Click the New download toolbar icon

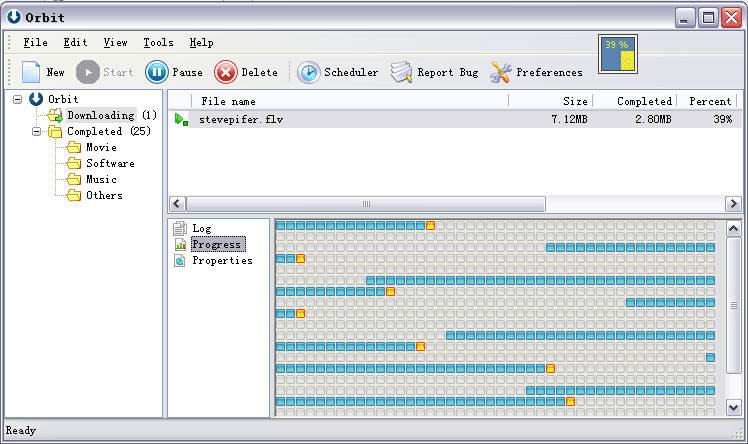click(x=30, y=72)
